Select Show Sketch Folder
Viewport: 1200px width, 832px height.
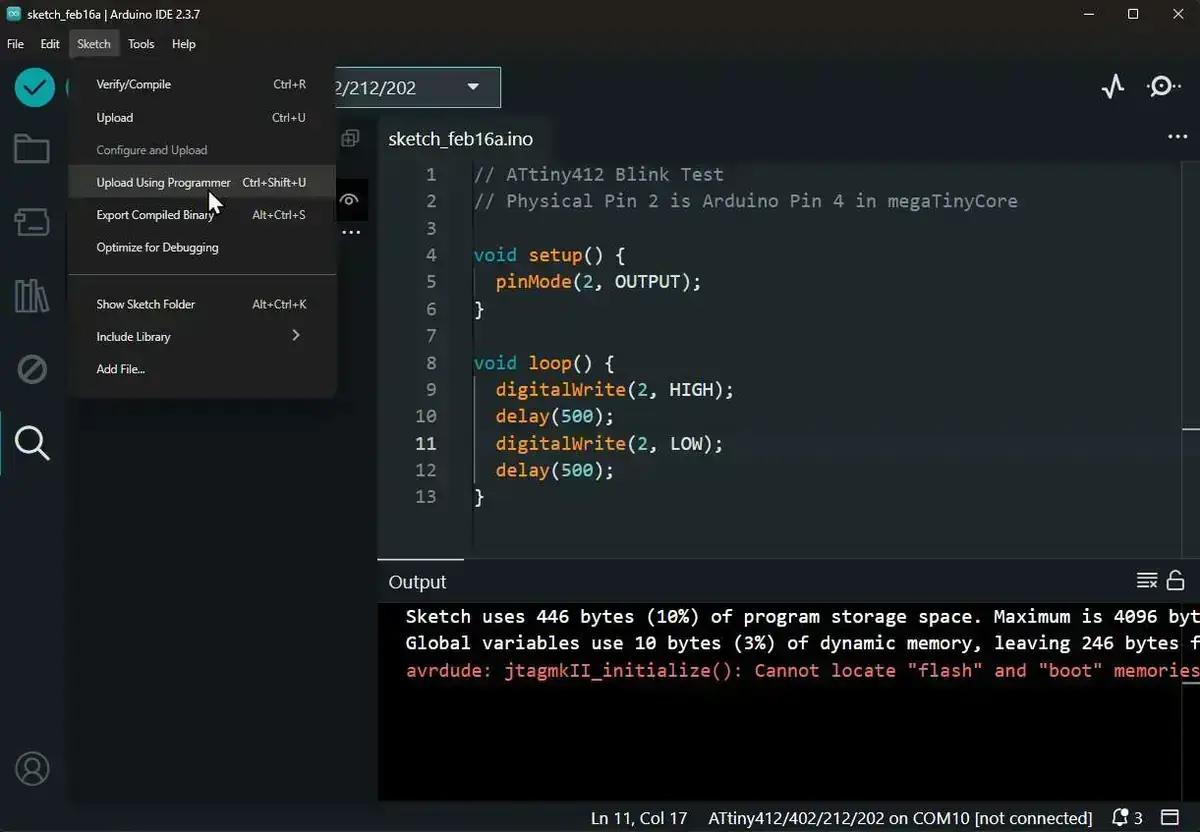click(x=202, y=304)
